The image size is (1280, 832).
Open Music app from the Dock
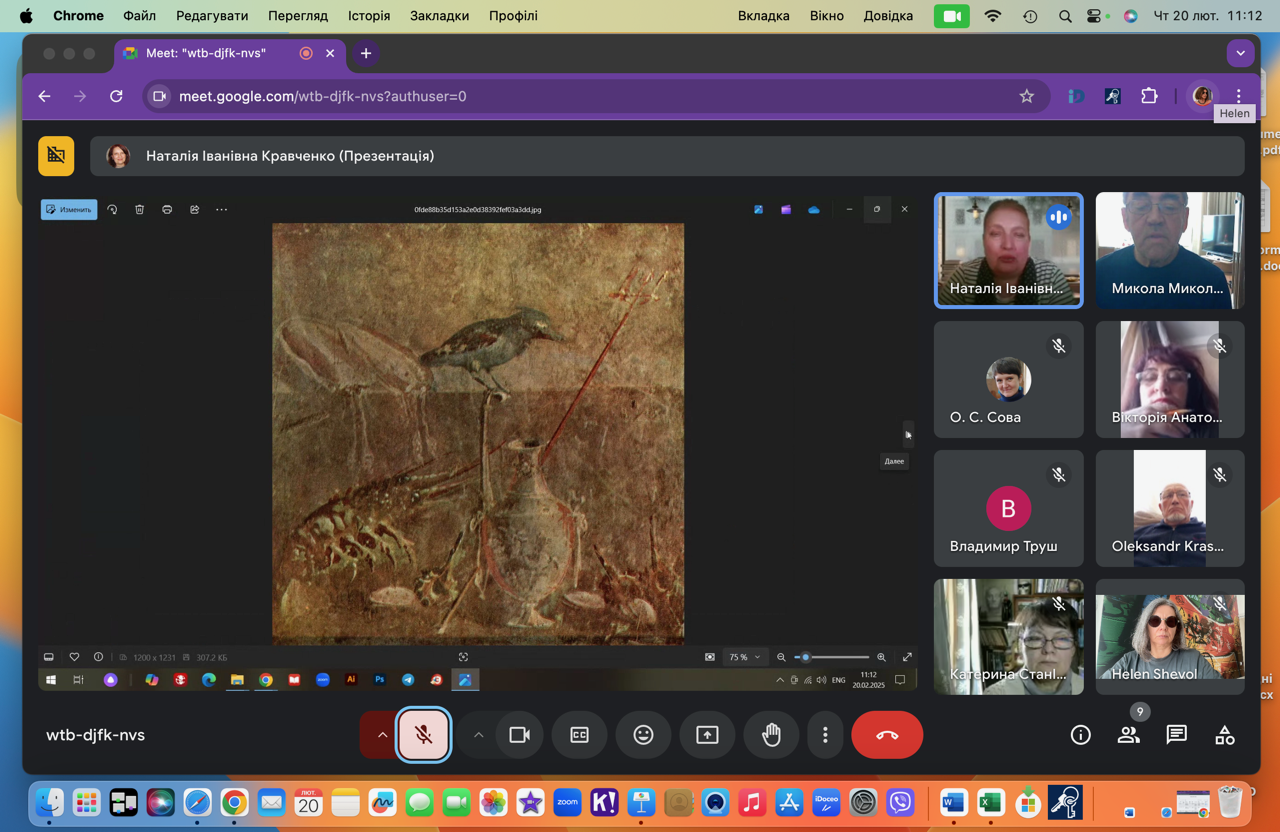click(x=752, y=802)
